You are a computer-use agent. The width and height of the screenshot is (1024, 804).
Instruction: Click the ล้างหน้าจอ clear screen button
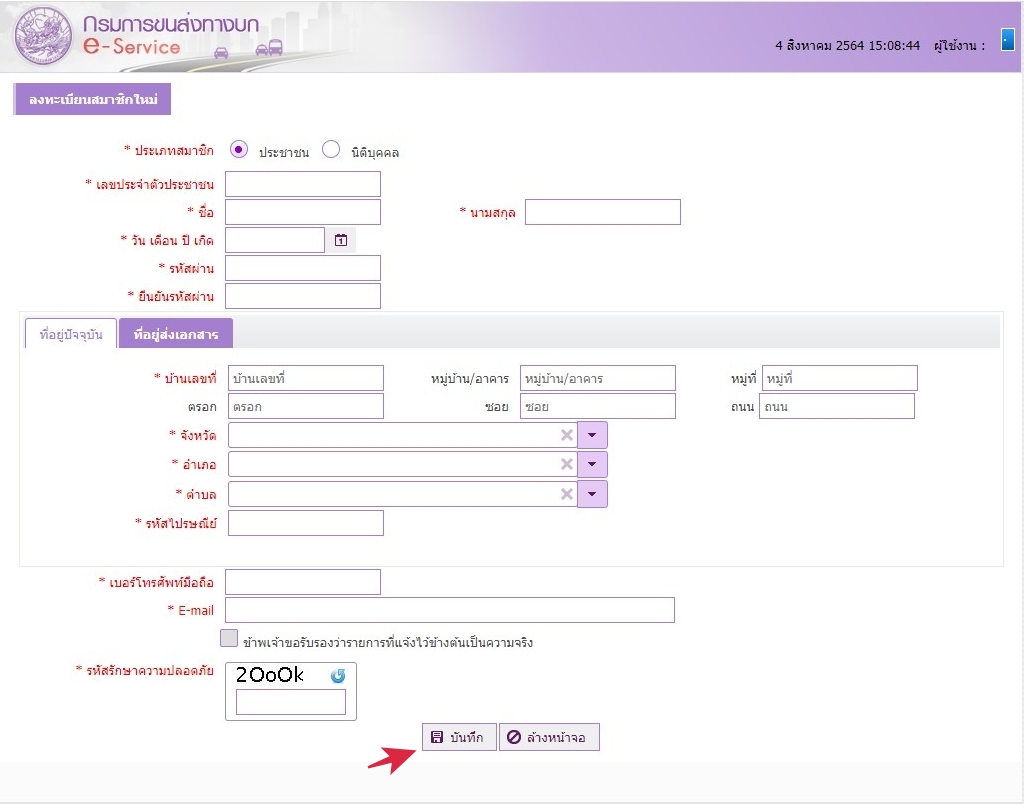[x=549, y=737]
